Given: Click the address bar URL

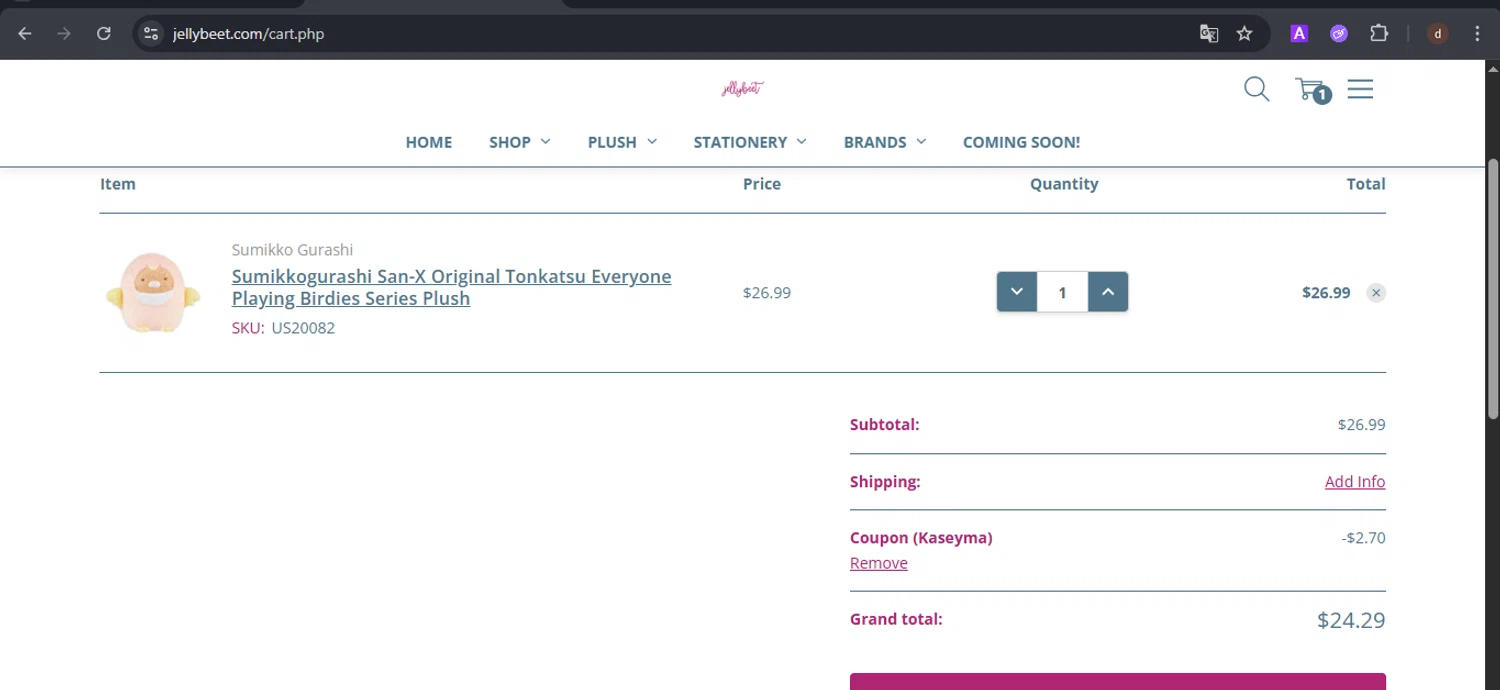Looking at the screenshot, I should pyautogui.click(x=248, y=34).
